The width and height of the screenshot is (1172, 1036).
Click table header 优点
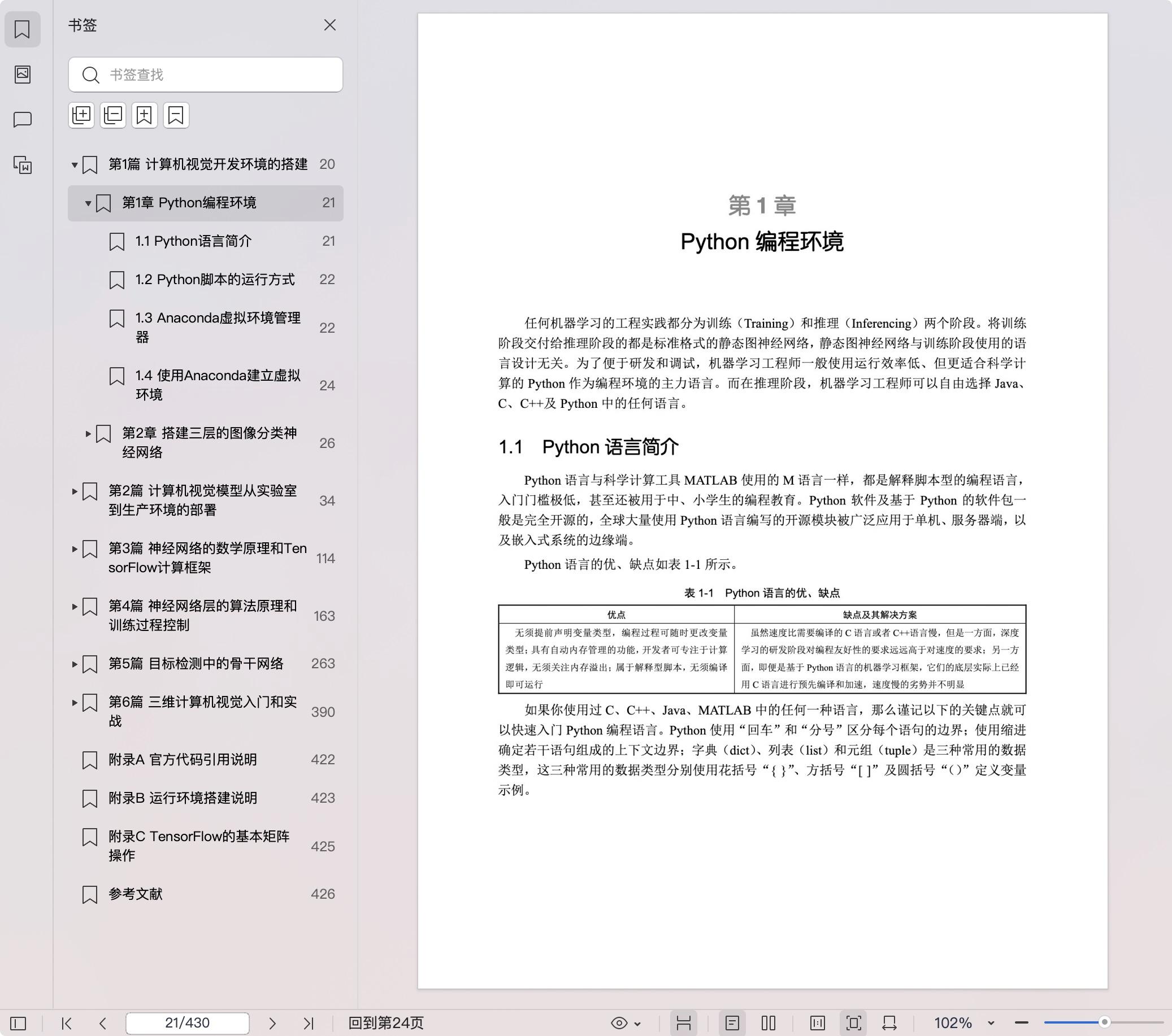(617, 615)
